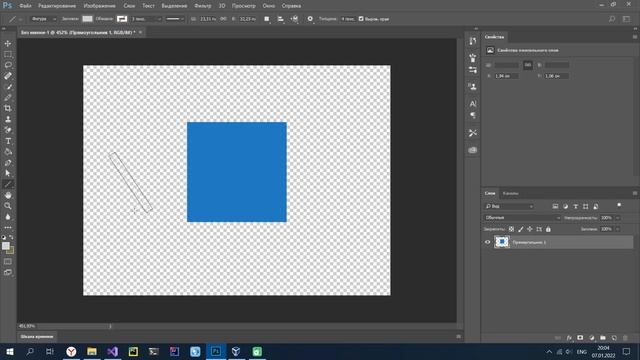Viewport: 640px width, 360px height.
Task: Toggle the align edges checkbox
Action: click(x=361, y=19)
